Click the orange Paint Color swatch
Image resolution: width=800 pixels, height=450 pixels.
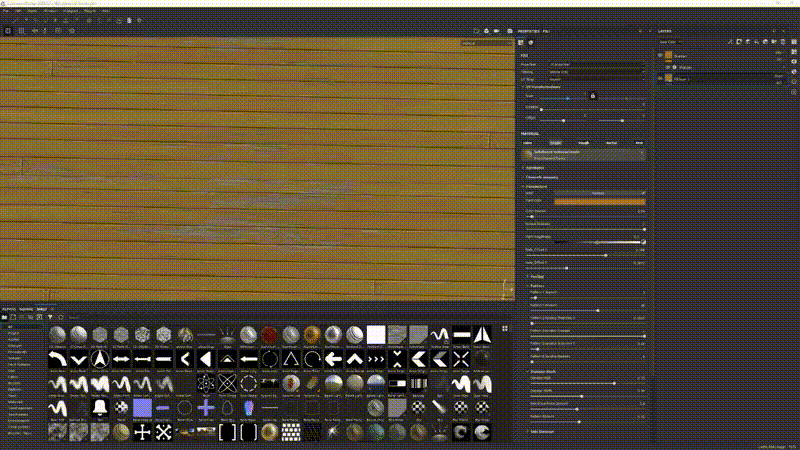click(x=599, y=202)
